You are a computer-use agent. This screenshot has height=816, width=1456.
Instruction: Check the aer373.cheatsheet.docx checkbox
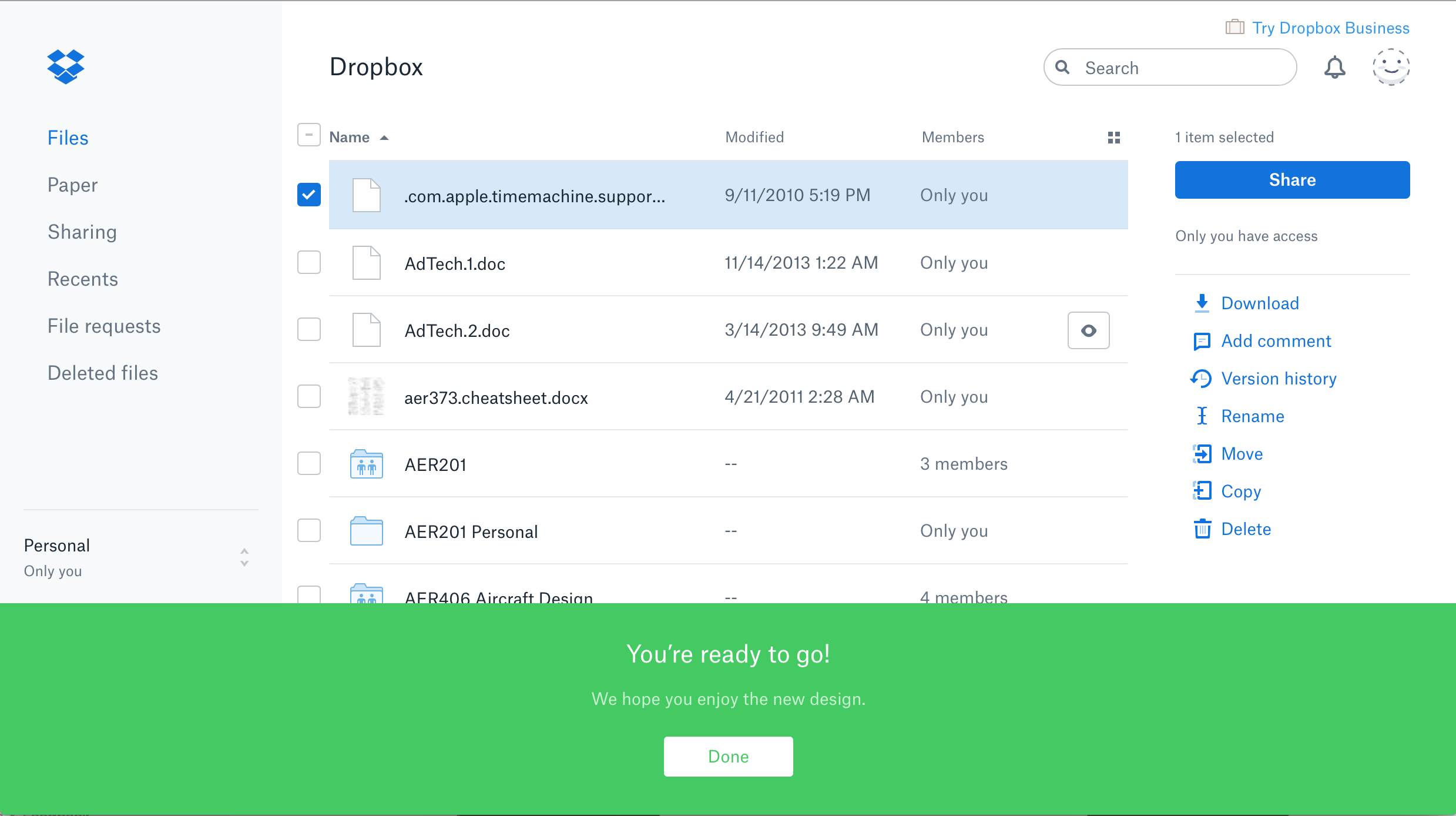(308, 396)
